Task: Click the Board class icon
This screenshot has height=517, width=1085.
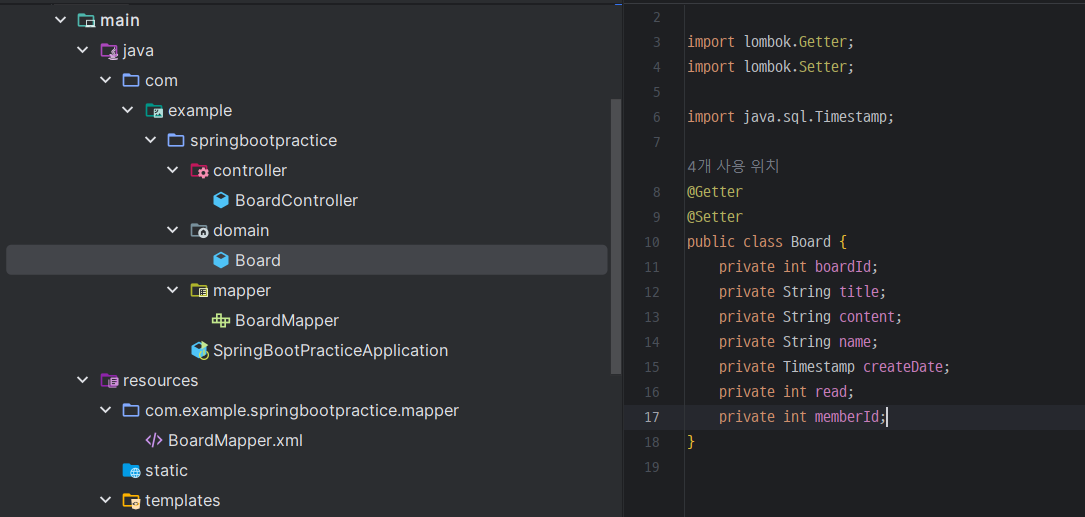Action: pos(221,260)
